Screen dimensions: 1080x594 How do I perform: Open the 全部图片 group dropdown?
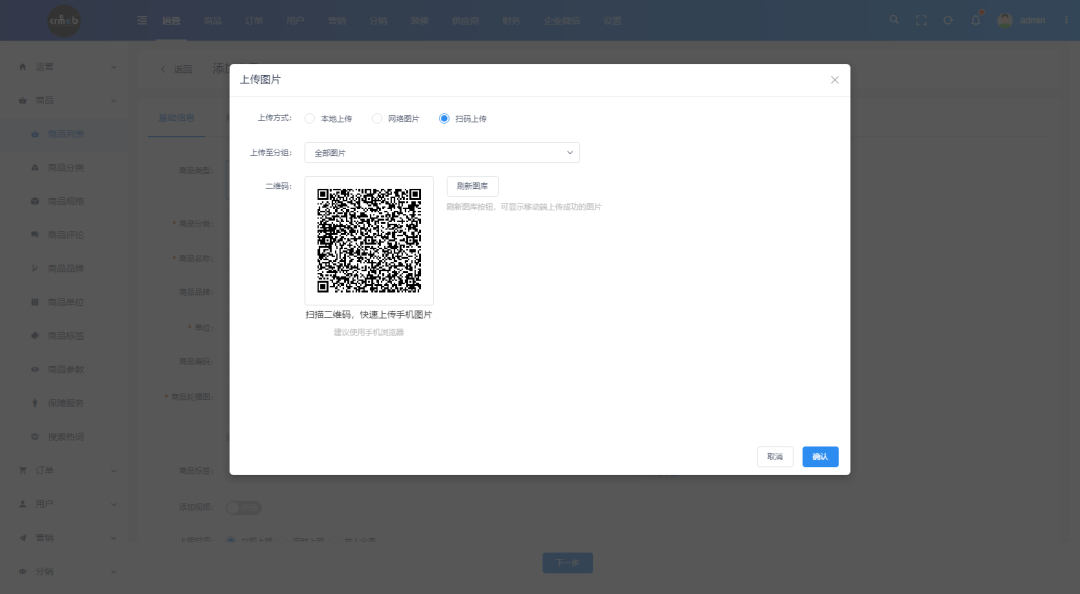click(x=443, y=152)
